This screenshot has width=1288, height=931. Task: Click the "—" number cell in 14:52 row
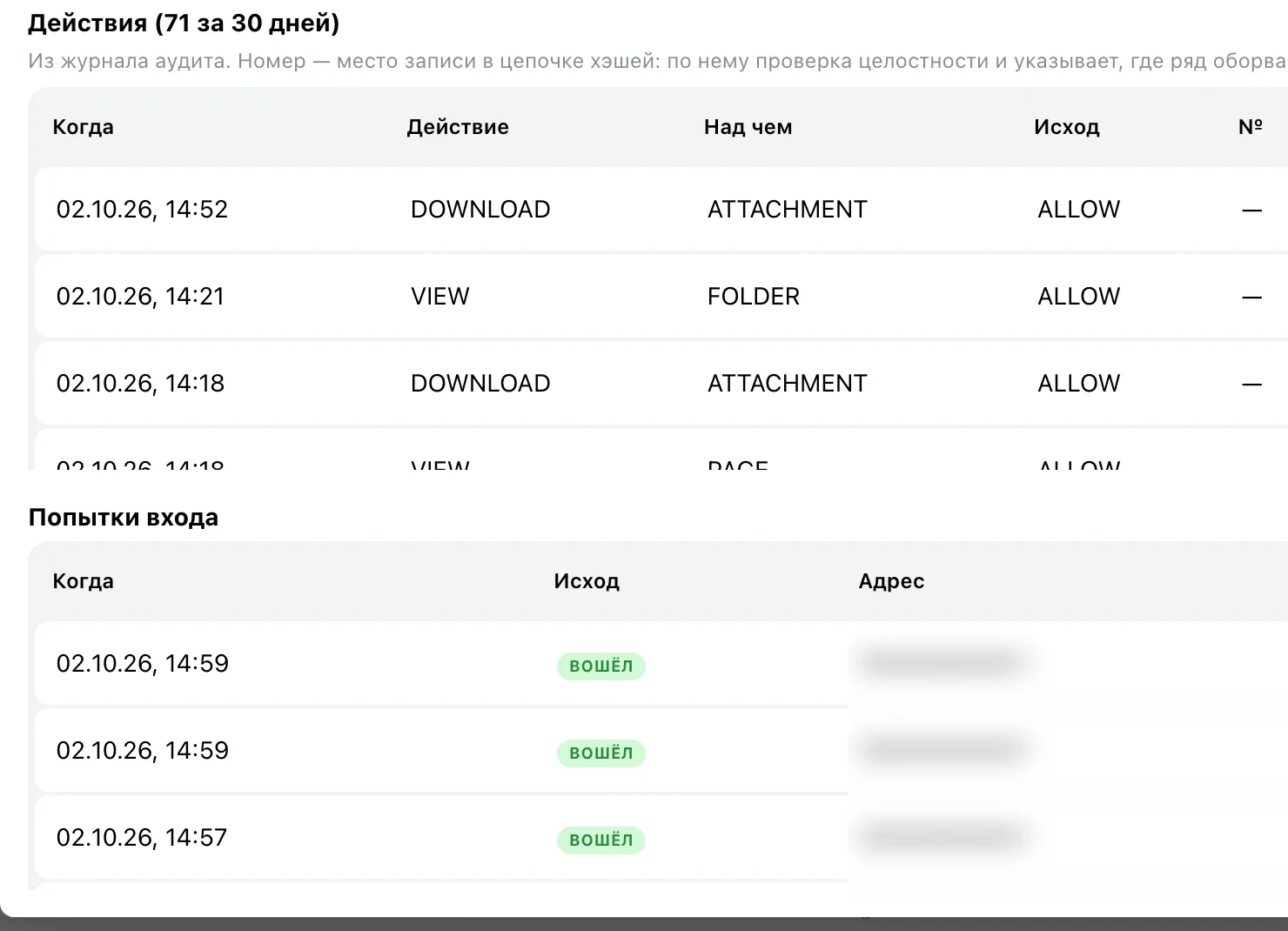point(1251,210)
